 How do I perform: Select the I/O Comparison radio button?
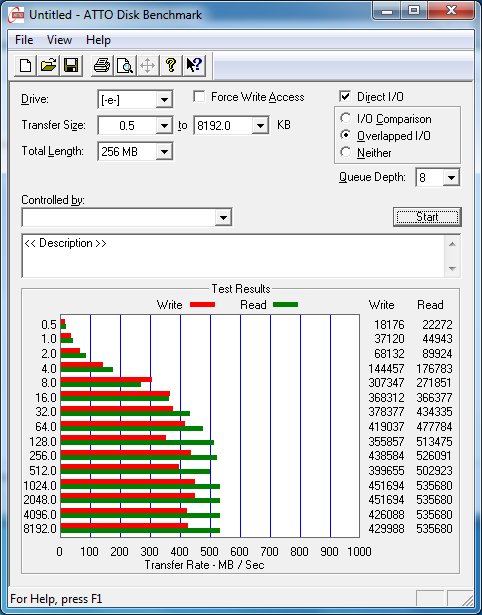tap(346, 118)
